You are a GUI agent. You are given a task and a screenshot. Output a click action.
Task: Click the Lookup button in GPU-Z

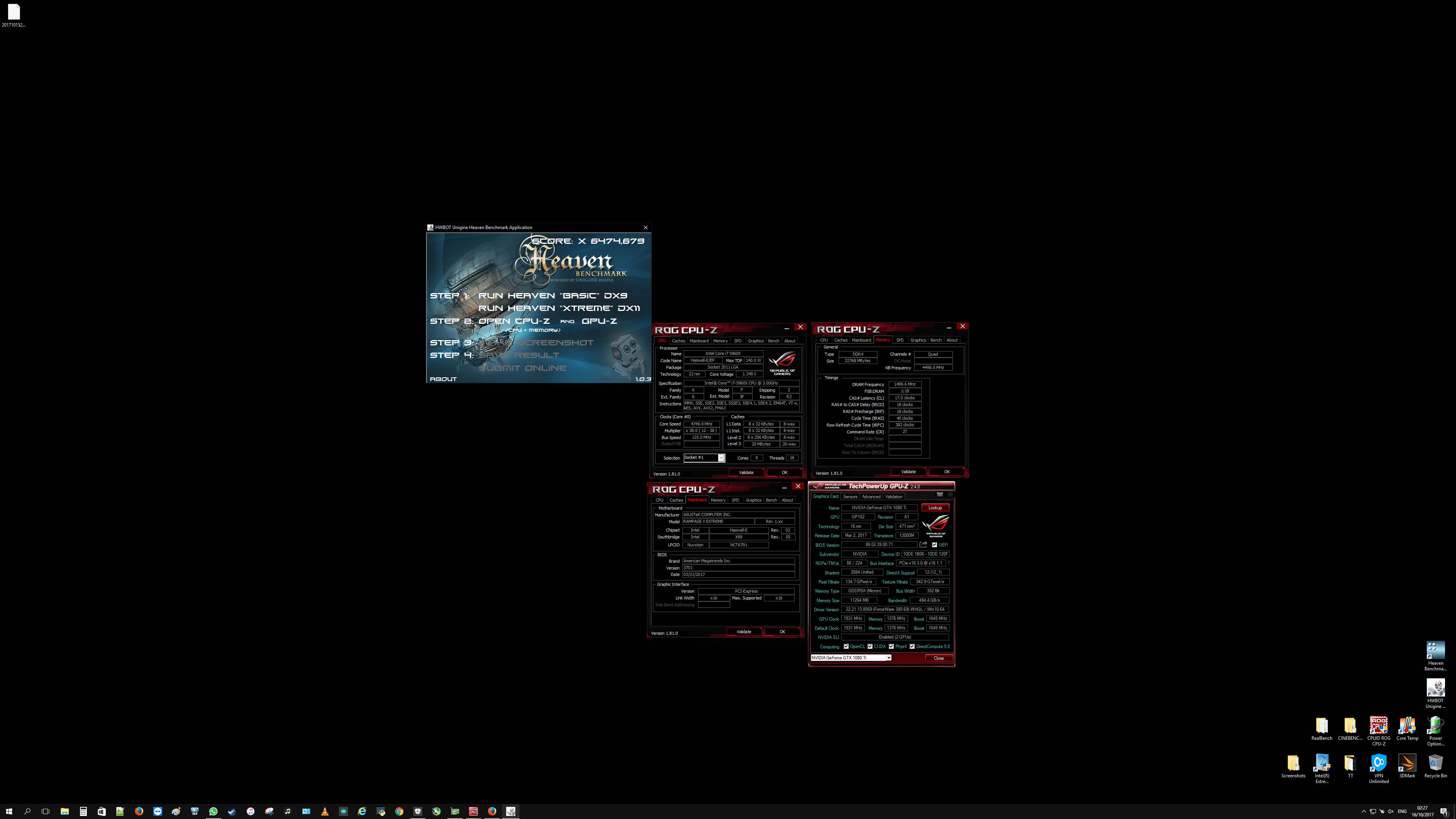935,508
